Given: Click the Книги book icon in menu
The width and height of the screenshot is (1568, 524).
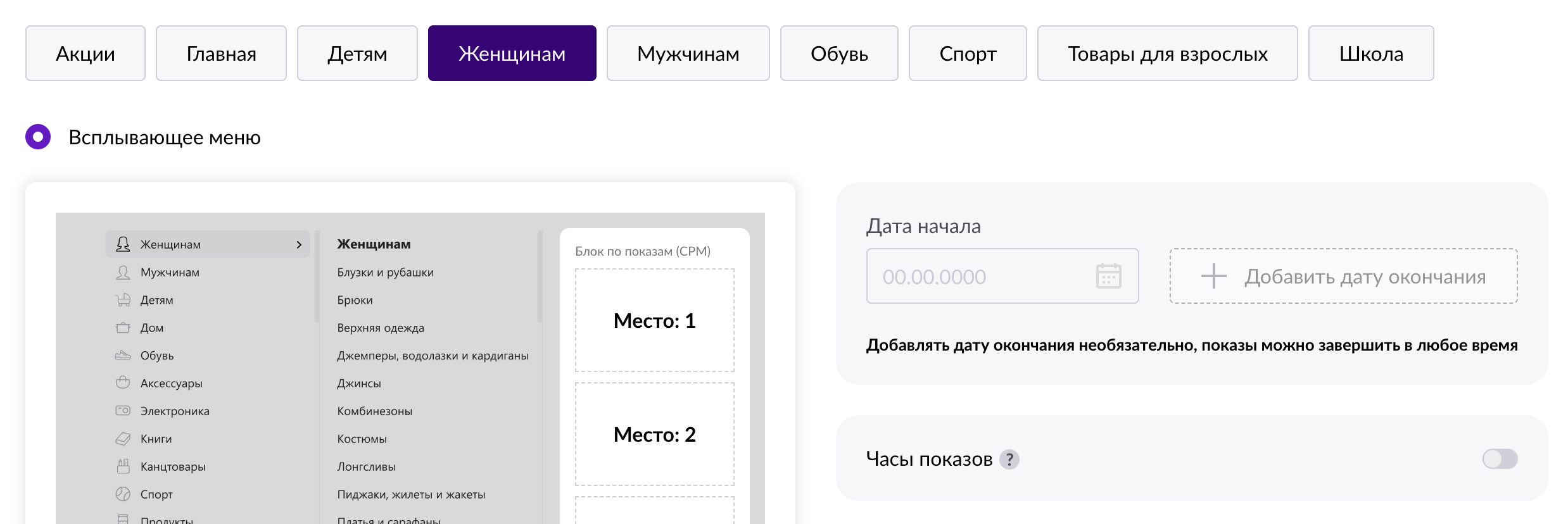Looking at the screenshot, I should point(123,439).
